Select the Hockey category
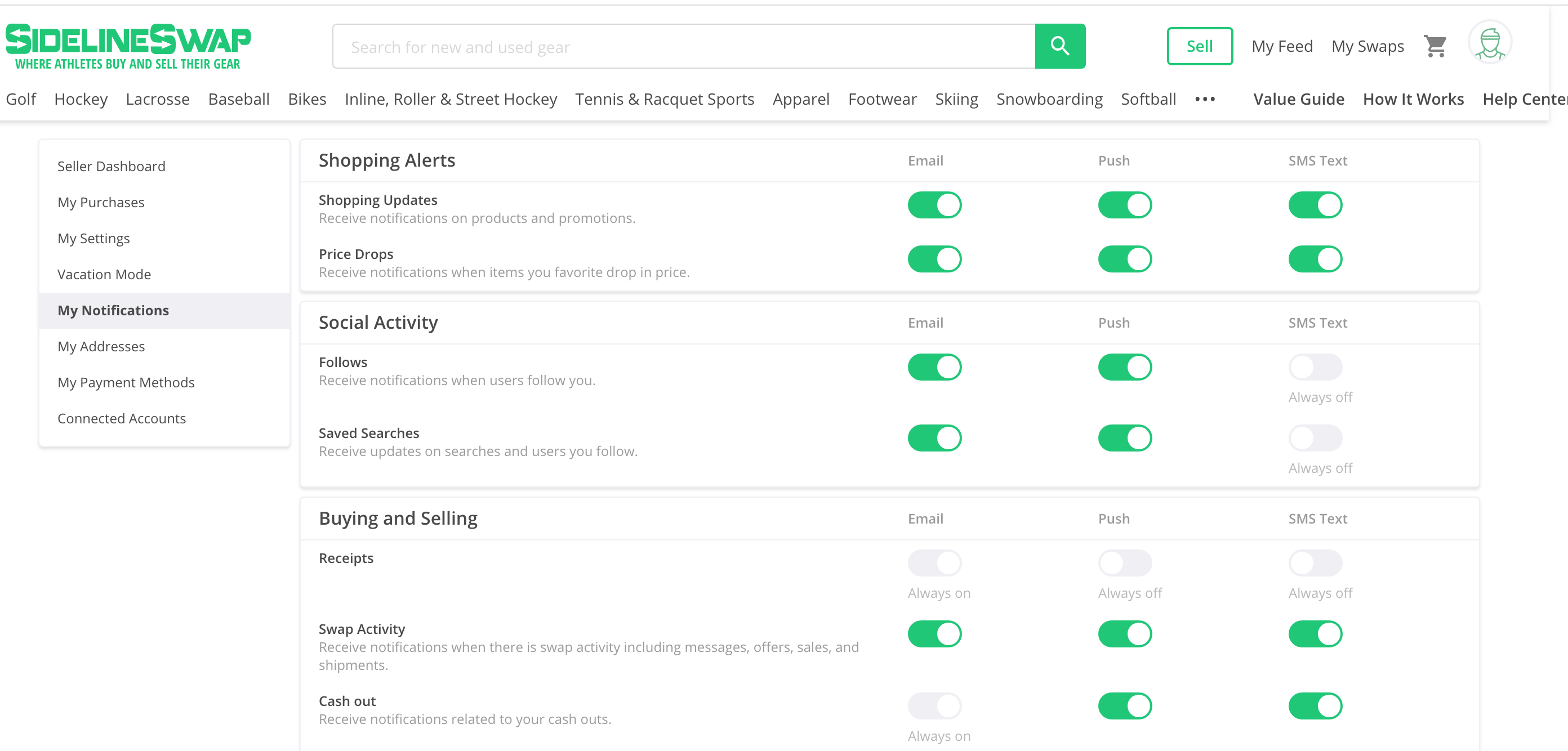 point(81,99)
